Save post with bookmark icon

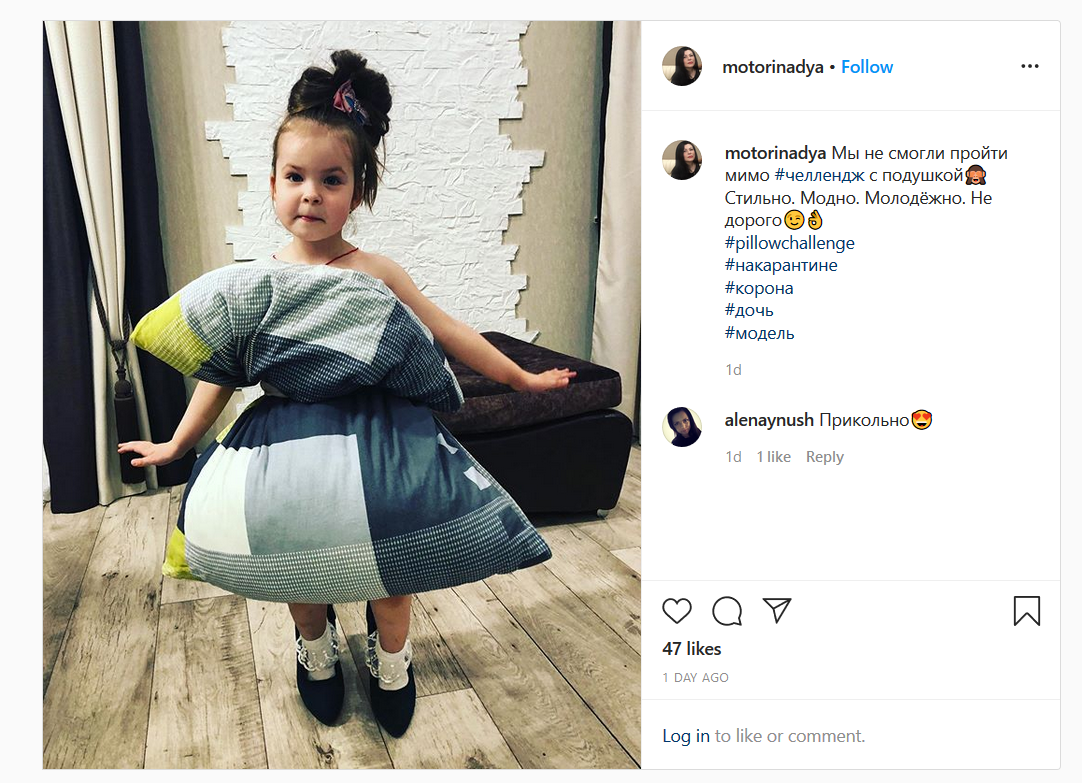coord(1027,611)
